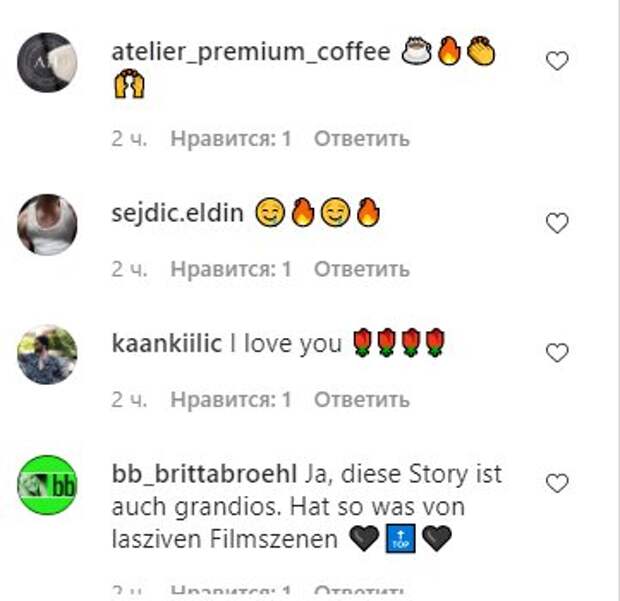Like sejdic.eldin's comment with heart icon
The height and width of the screenshot is (601, 620).
[x=557, y=223]
